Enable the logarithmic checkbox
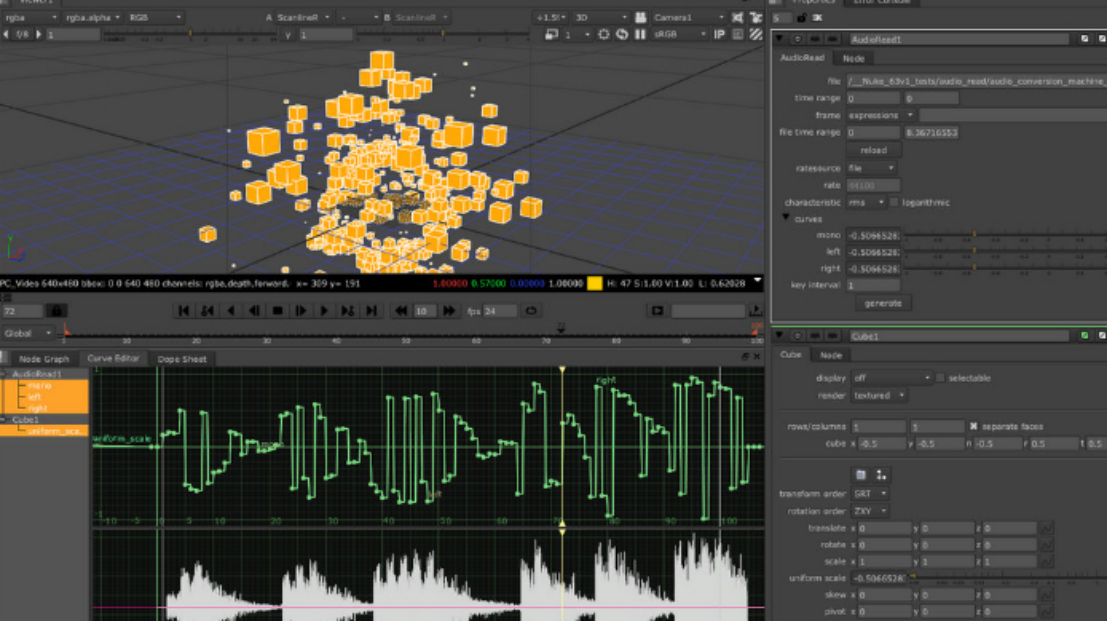Screen dimensions: 1108x621 tap(895, 202)
